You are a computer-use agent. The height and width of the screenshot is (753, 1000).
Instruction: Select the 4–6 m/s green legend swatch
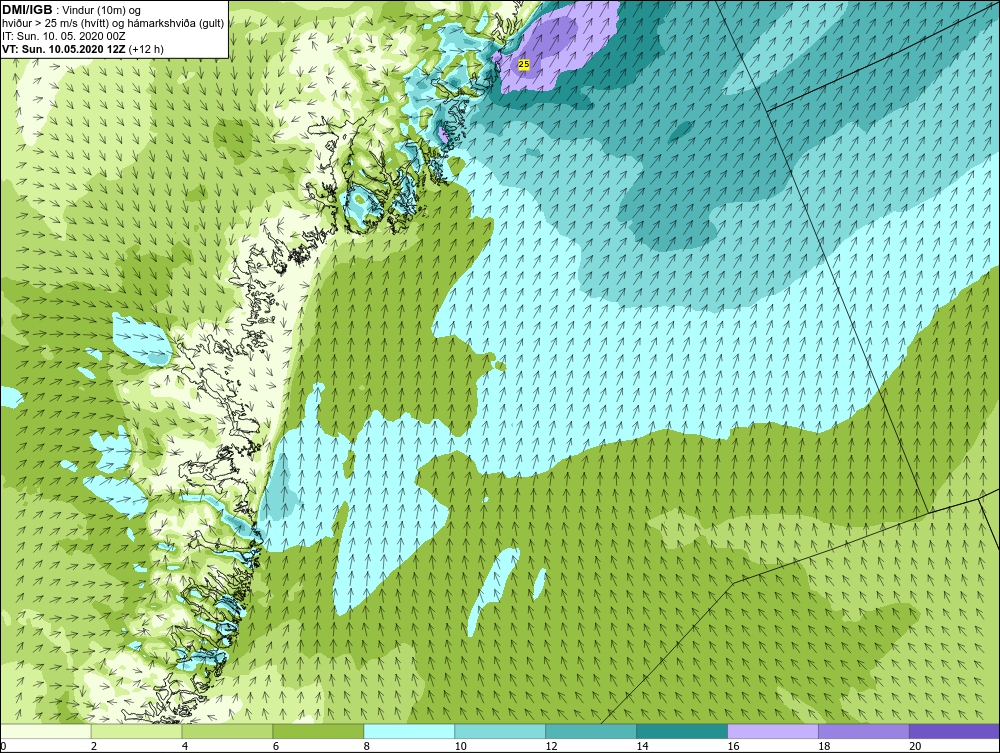coord(227,731)
